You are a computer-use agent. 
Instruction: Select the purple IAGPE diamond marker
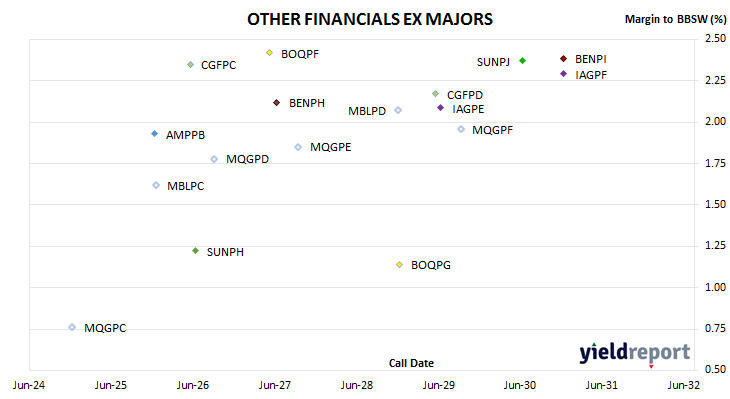tap(440, 108)
